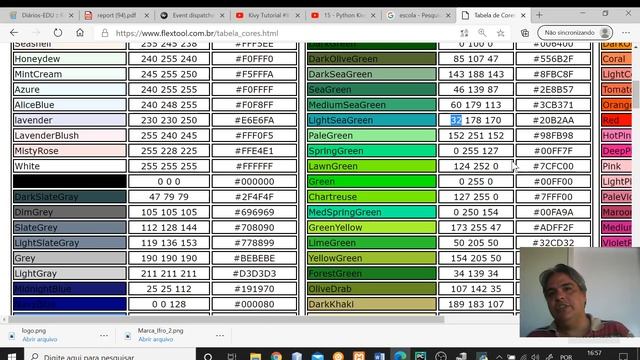Image resolution: width=640 pixels, height=360 pixels.
Task: Switch to the report (94).pdf tab
Action: 116,16
